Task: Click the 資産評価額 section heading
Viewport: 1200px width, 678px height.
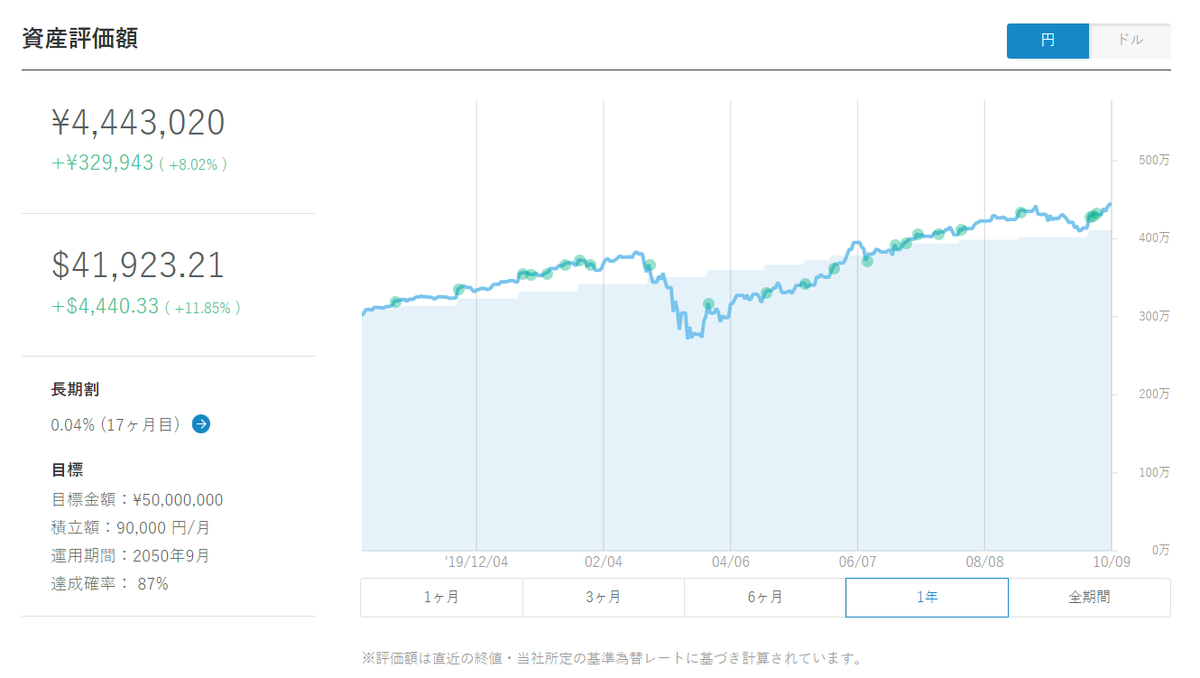Action: tap(79, 39)
